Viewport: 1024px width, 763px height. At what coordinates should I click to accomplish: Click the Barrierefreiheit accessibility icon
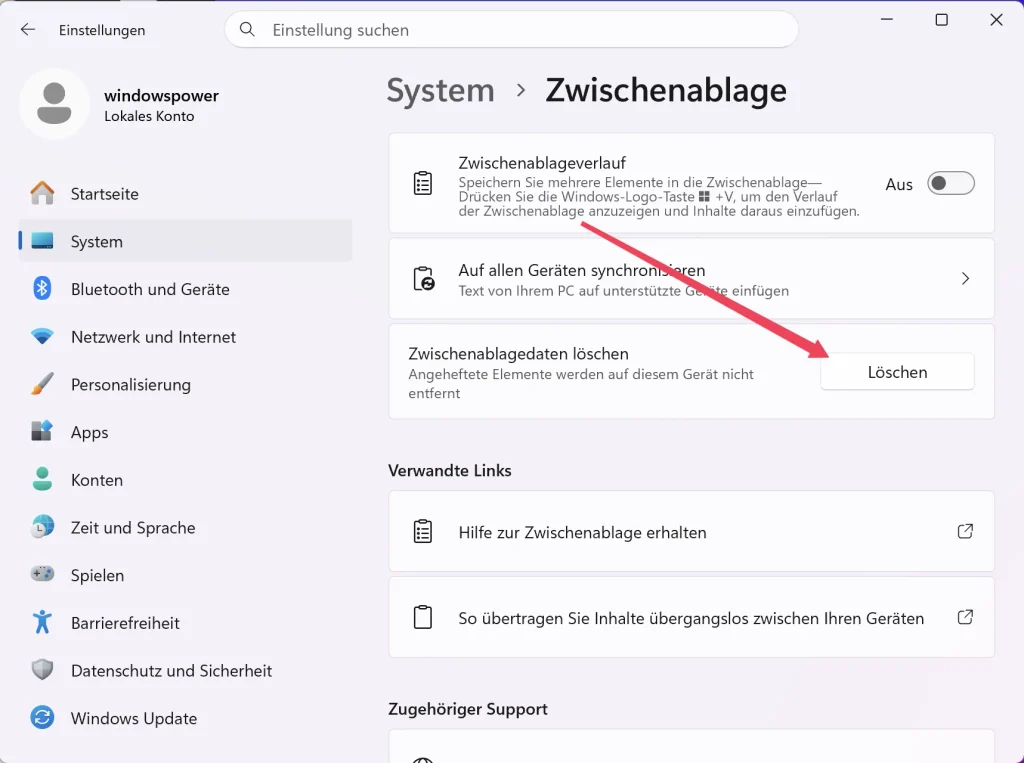click(x=42, y=623)
